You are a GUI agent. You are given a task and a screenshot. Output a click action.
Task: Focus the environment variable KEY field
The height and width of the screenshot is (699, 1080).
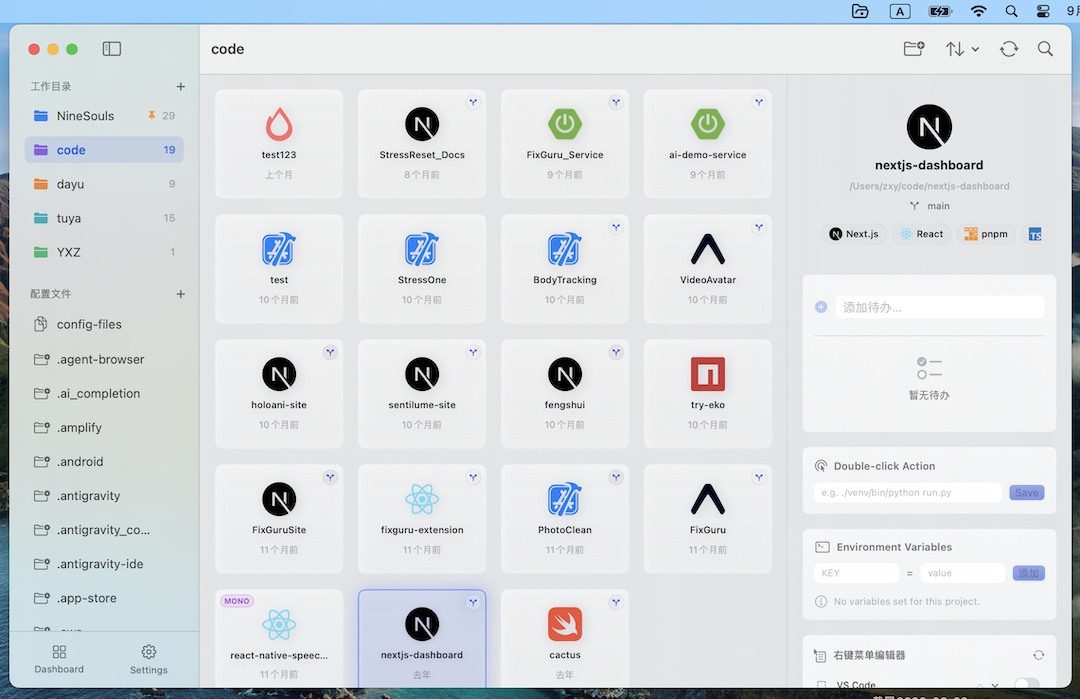(x=856, y=573)
